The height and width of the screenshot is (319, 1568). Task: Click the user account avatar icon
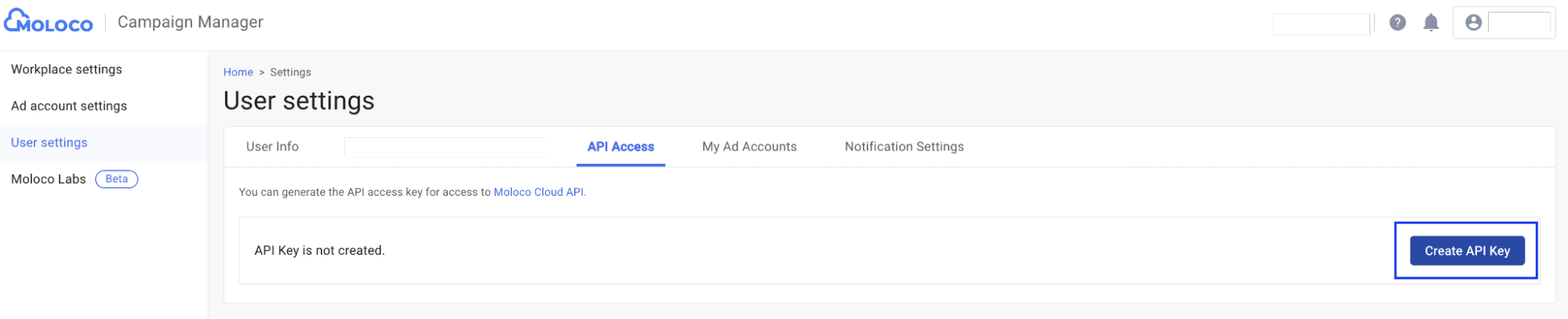point(1474,23)
